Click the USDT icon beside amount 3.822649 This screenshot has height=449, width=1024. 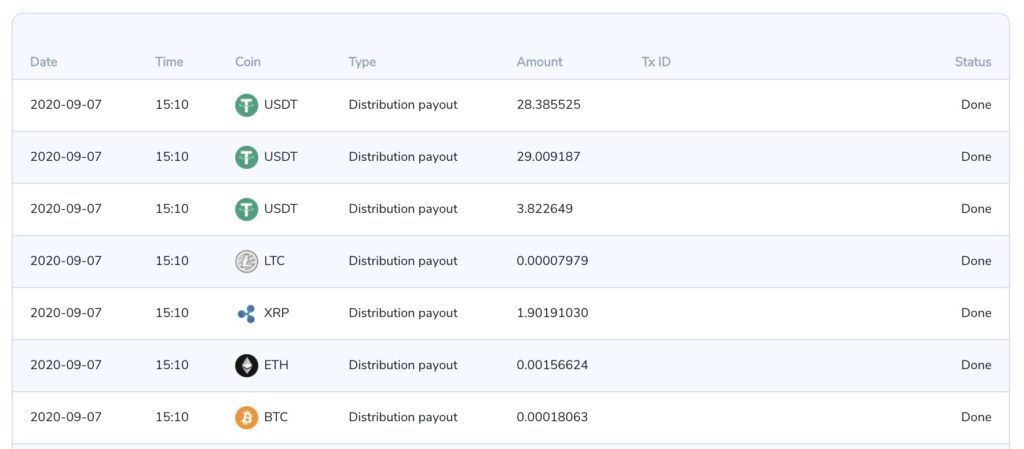point(246,209)
